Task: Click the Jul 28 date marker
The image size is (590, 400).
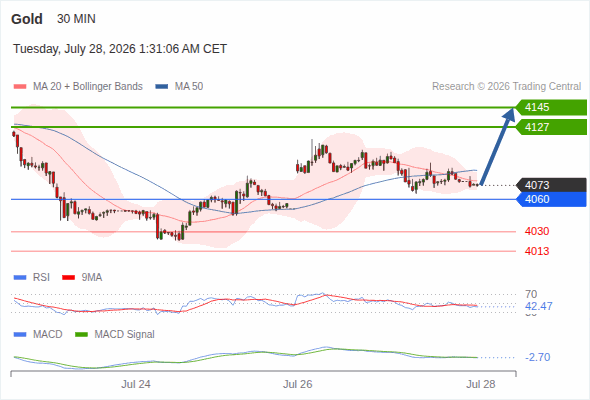Action: click(481, 384)
